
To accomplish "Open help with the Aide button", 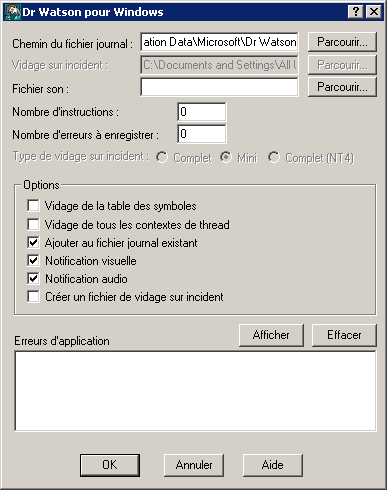I will [273, 465].
